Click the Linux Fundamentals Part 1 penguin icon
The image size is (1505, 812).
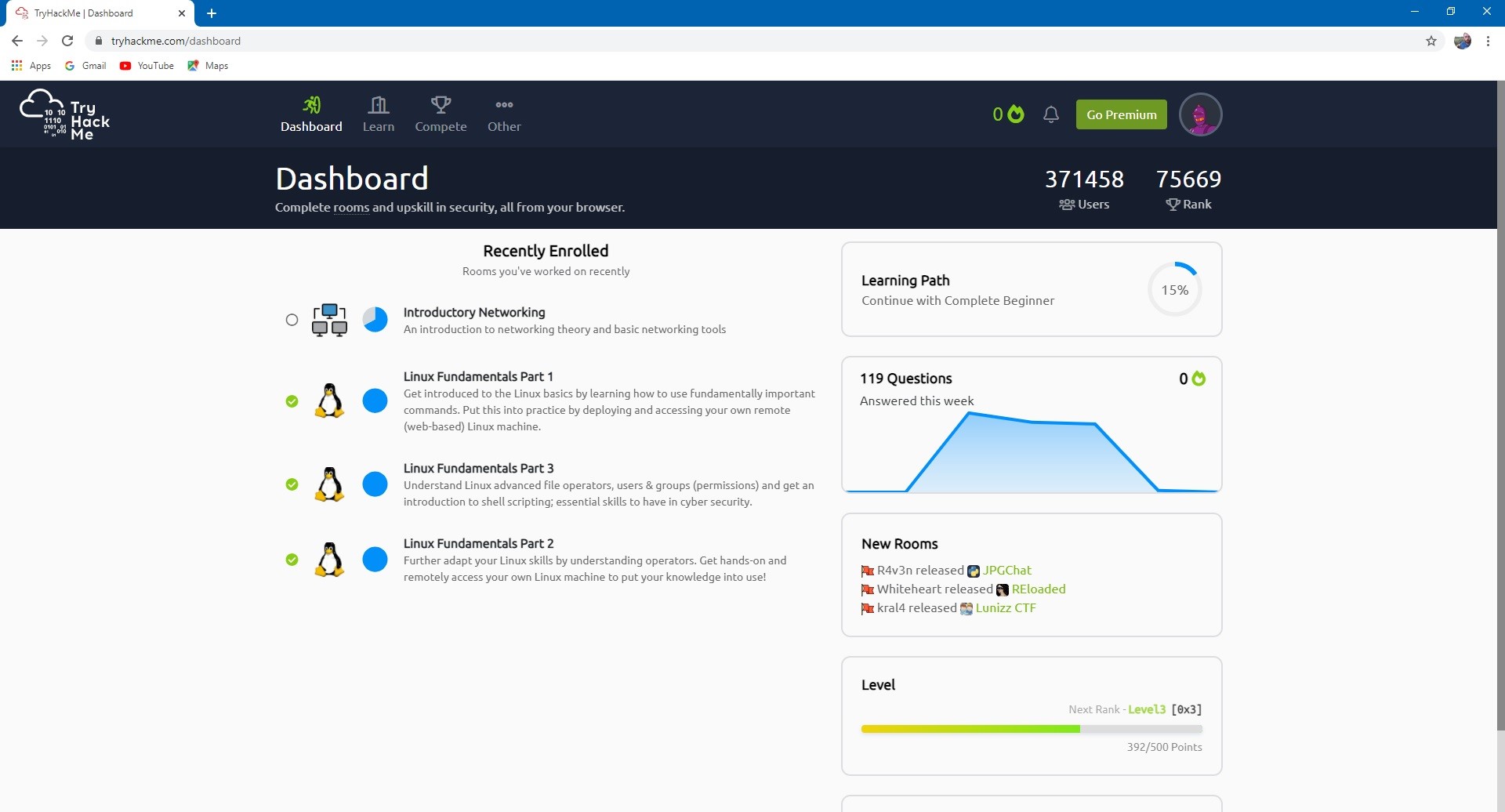coord(329,401)
